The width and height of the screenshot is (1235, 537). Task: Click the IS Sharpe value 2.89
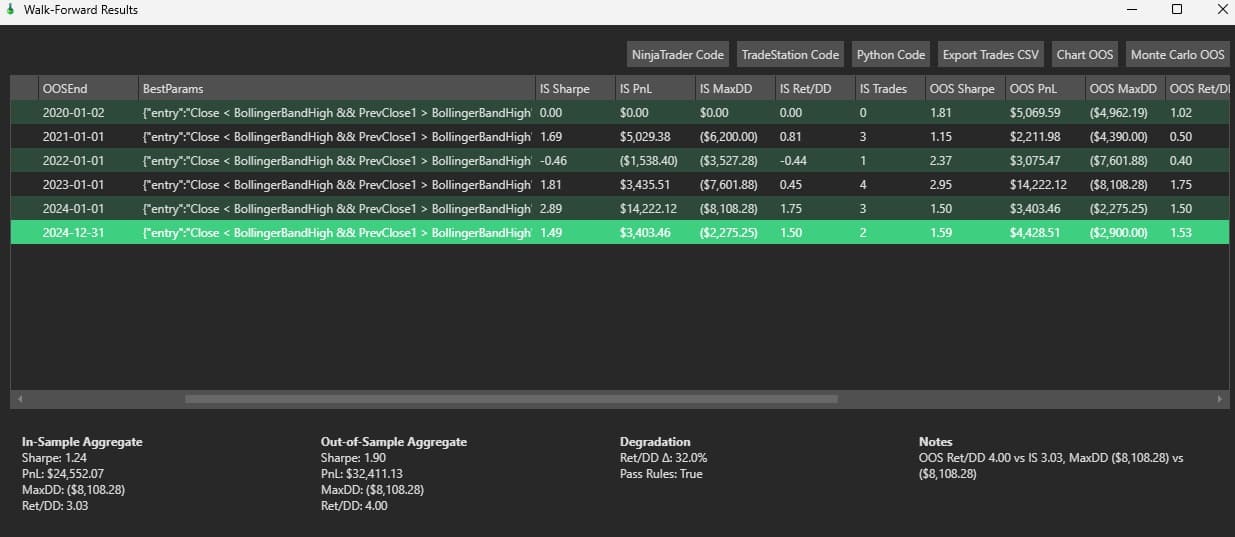(x=550, y=209)
